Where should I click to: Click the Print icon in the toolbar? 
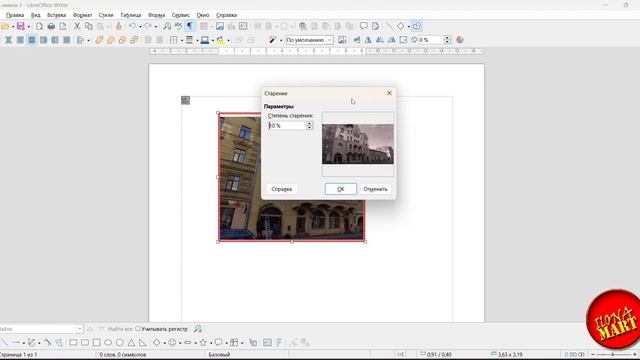pyautogui.click(x=51, y=27)
